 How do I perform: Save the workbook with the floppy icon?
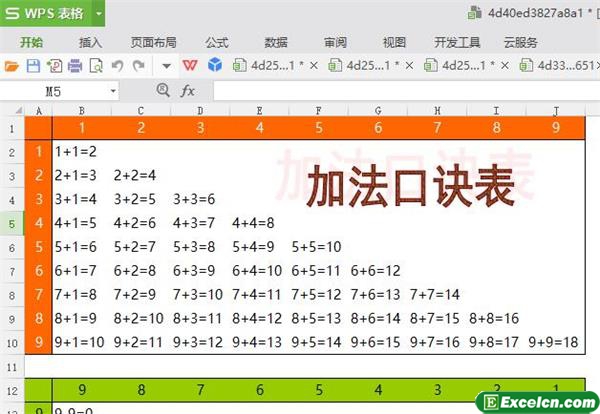[x=33, y=66]
